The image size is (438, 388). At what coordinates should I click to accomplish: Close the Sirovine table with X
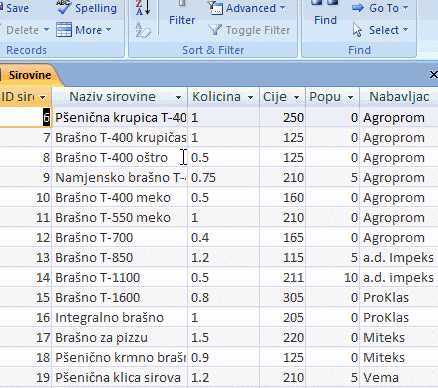[x=433, y=75]
